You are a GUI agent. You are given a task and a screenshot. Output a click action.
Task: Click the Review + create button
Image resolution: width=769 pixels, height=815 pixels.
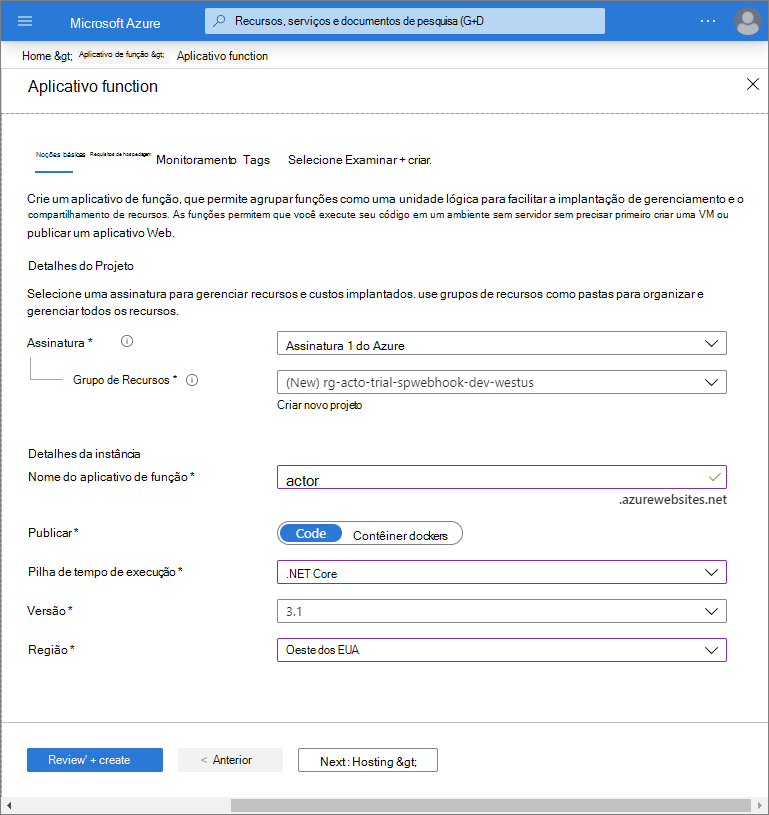pyautogui.click(x=95, y=760)
